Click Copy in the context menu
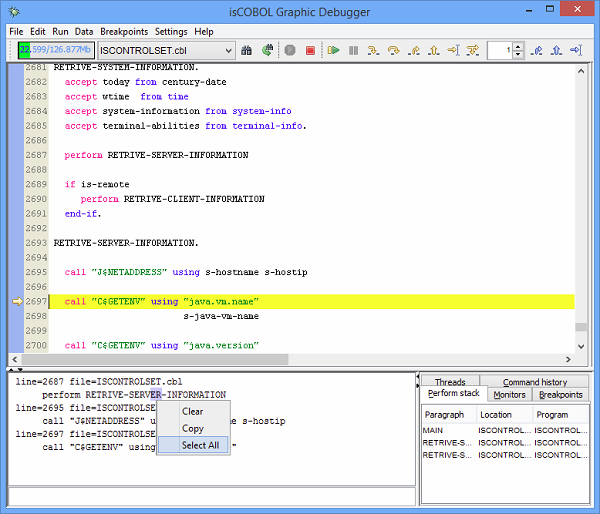 click(x=192, y=428)
